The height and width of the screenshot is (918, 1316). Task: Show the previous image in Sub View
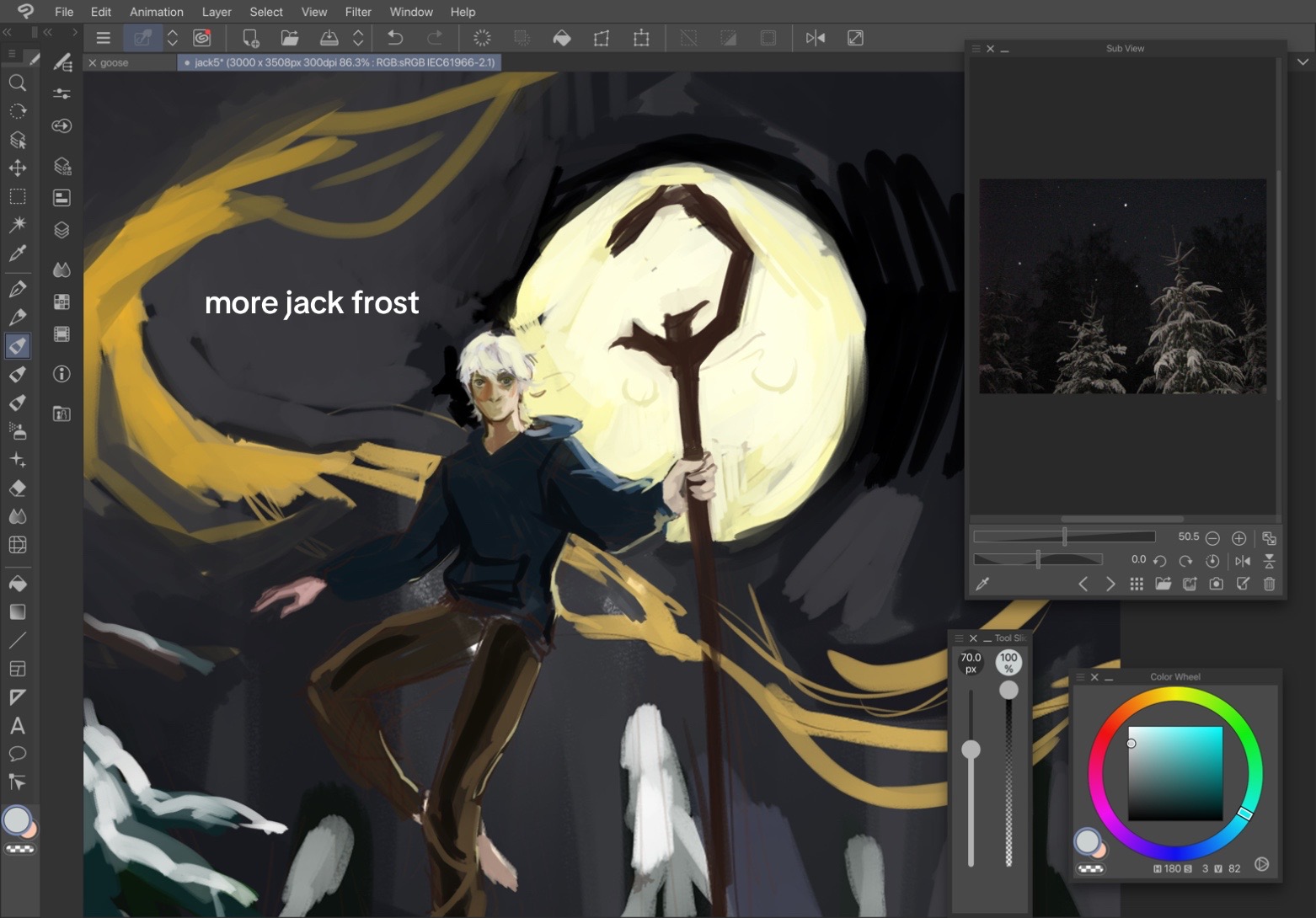pos(1083,584)
